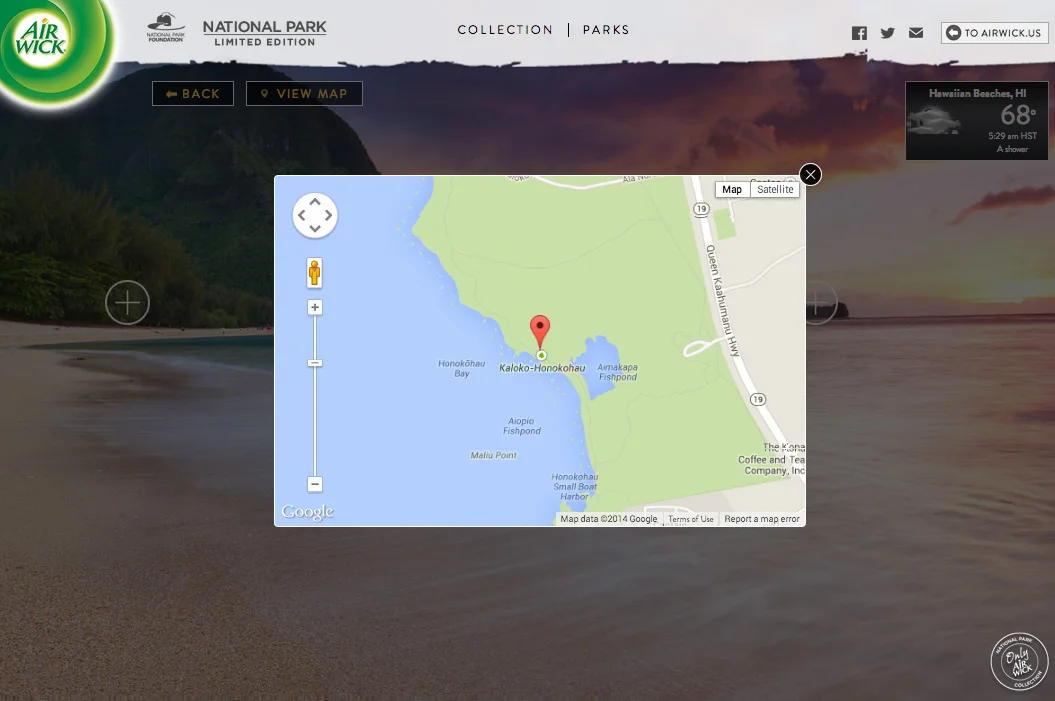Click the View Map button

click(304, 94)
